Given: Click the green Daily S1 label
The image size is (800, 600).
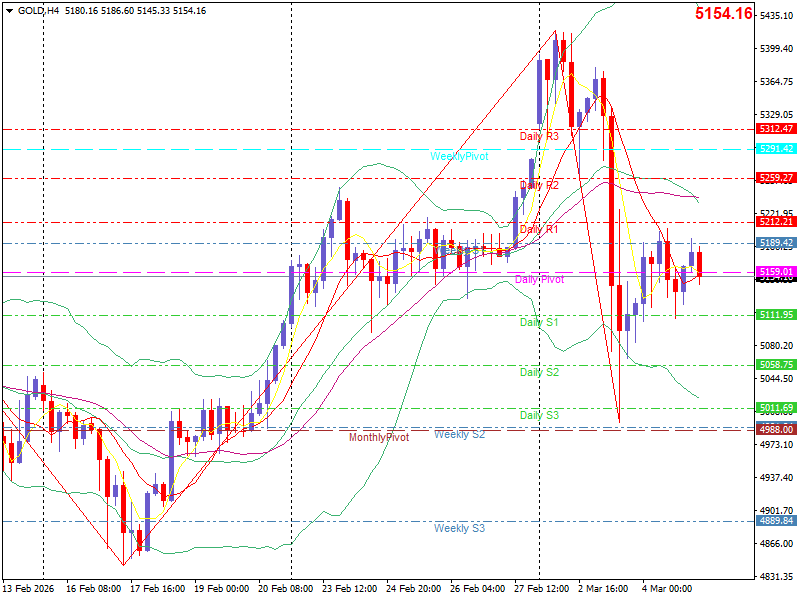Looking at the screenshot, I should (x=539, y=322).
